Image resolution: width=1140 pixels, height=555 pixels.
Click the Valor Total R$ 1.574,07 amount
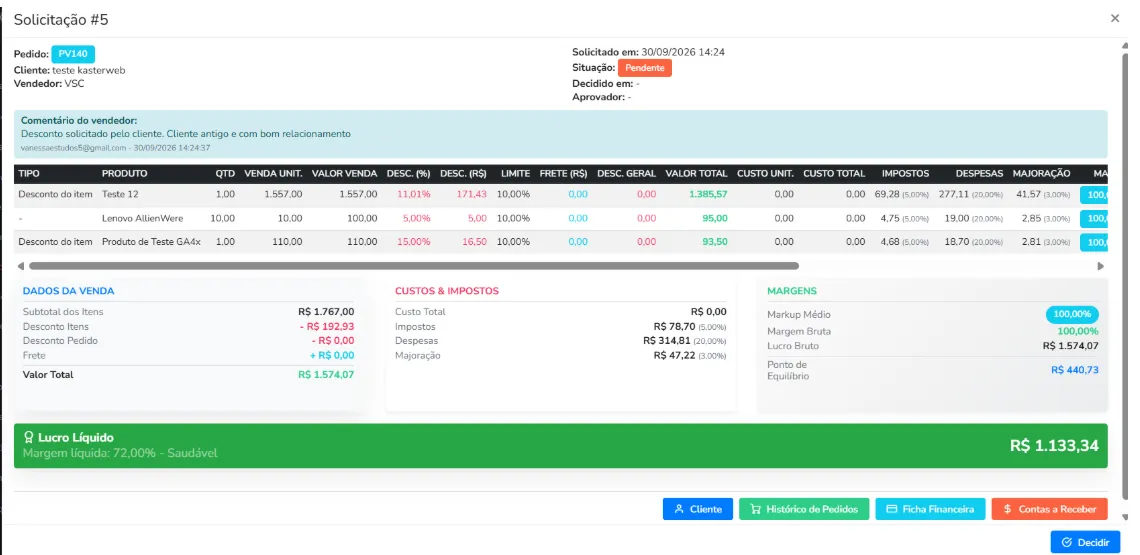[326, 375]
